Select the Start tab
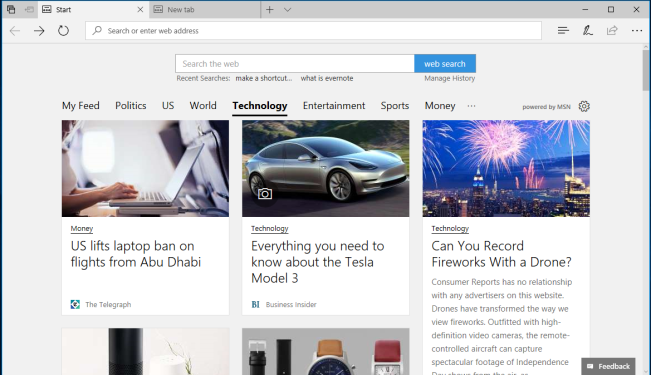The height and width of the screenshot is (375, 651). 94,10
